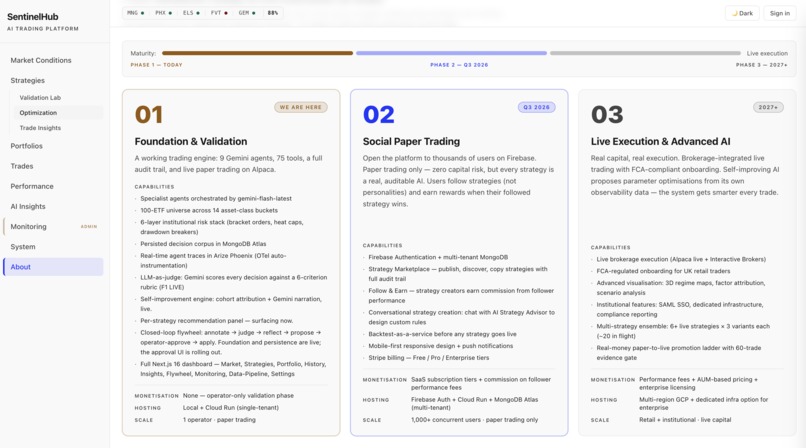Click the Live Execution & Advanced AI heading

[661, 141]
